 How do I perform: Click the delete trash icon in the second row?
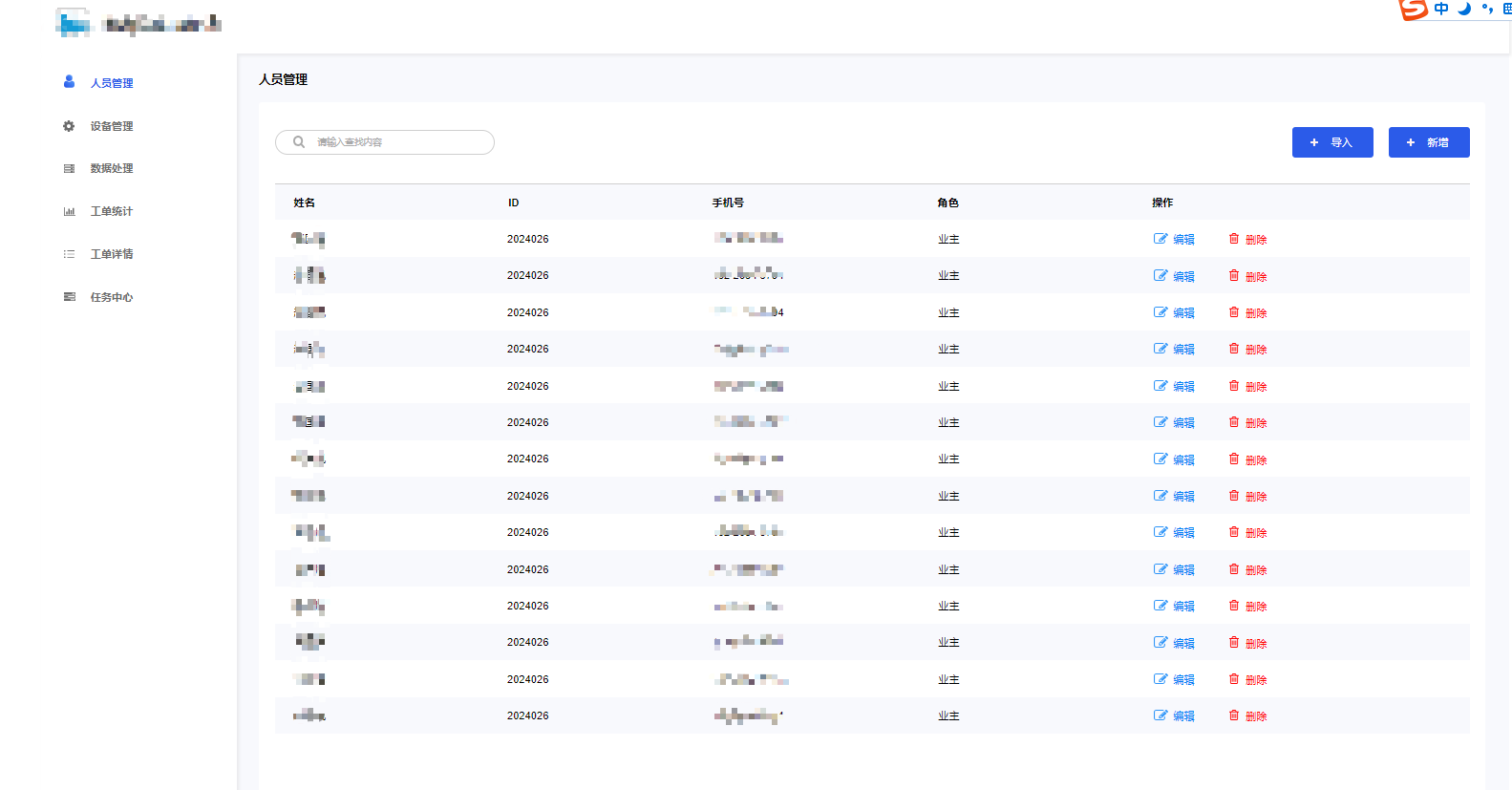click(x=1234, y=275)
